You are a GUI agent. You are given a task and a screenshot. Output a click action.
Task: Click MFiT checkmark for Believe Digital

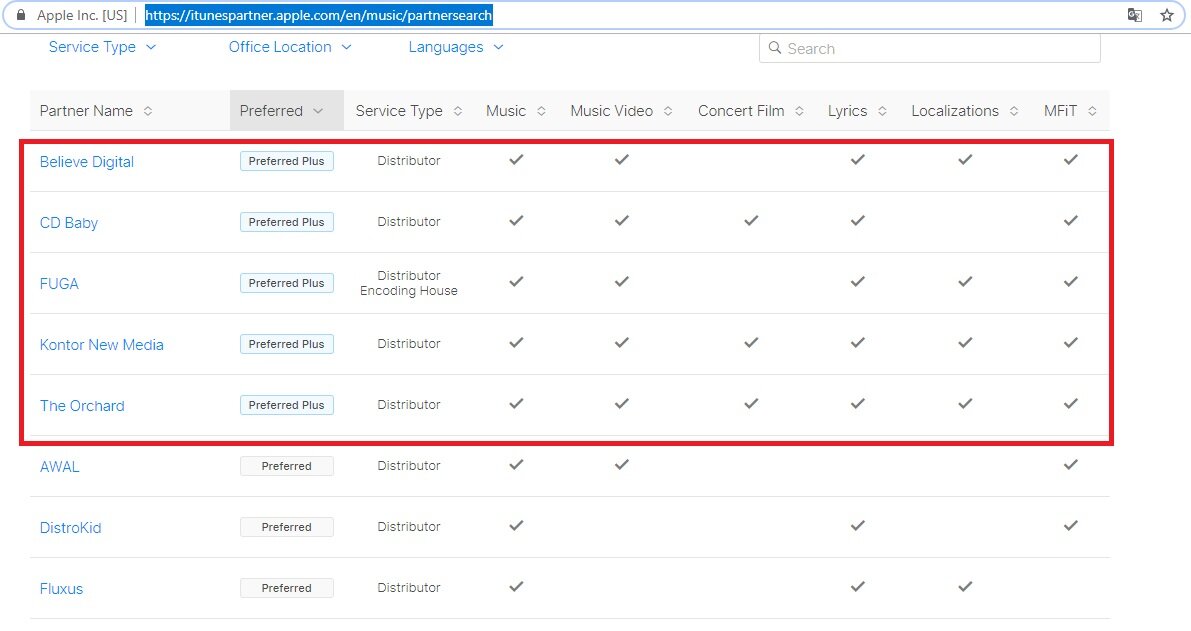1071,159
